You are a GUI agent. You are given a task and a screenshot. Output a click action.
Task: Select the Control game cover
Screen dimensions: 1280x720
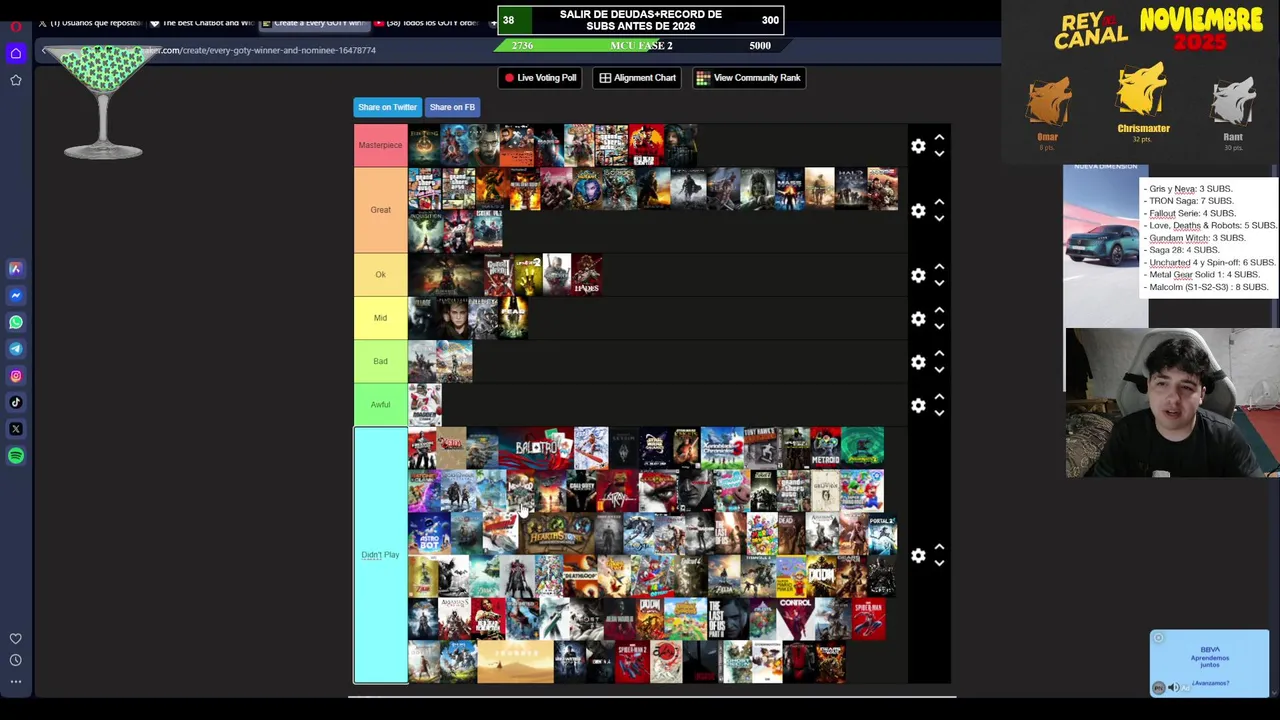point(796,619)
